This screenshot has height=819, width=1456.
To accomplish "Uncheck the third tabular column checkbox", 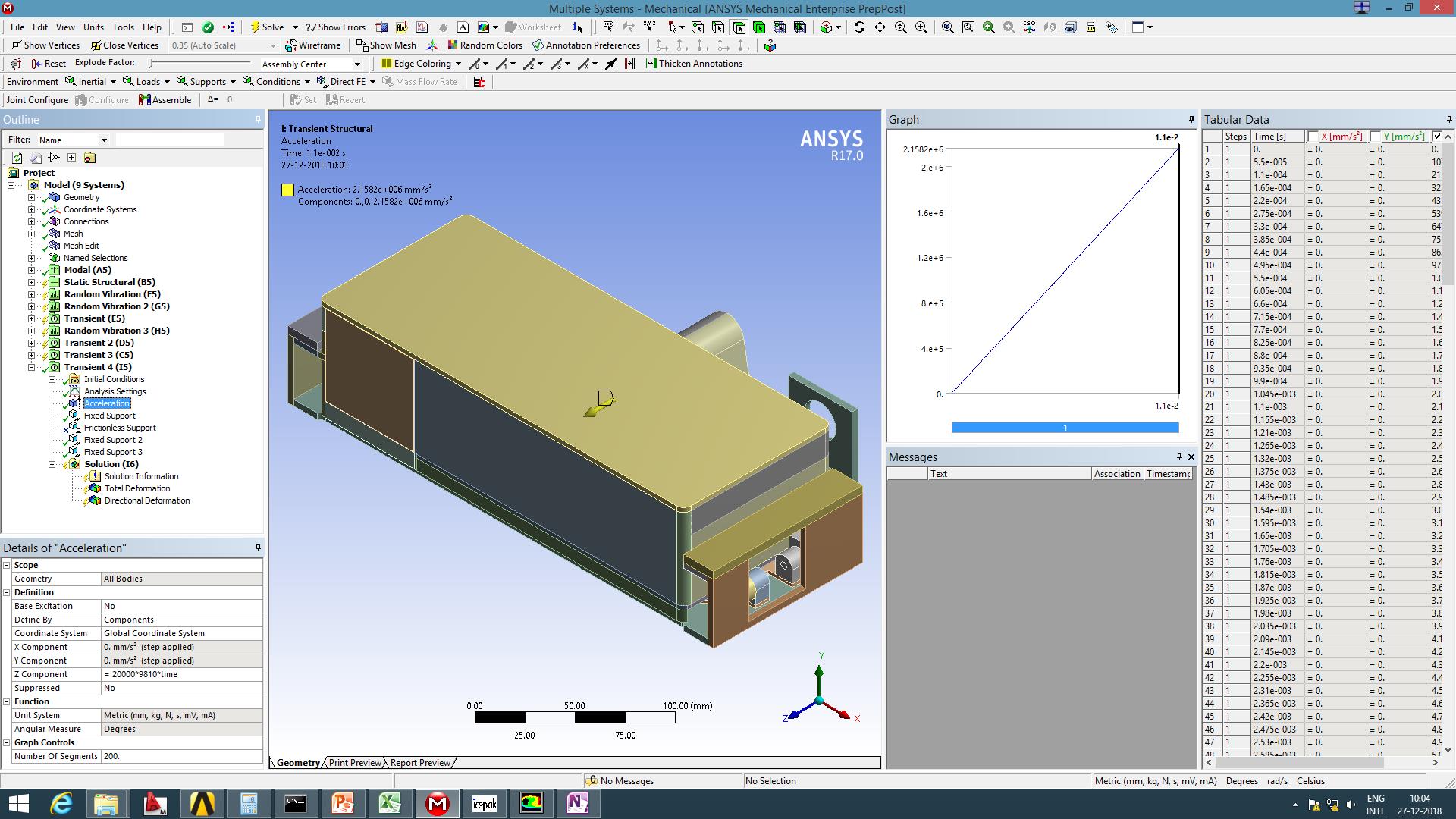I will point(1437,136).
